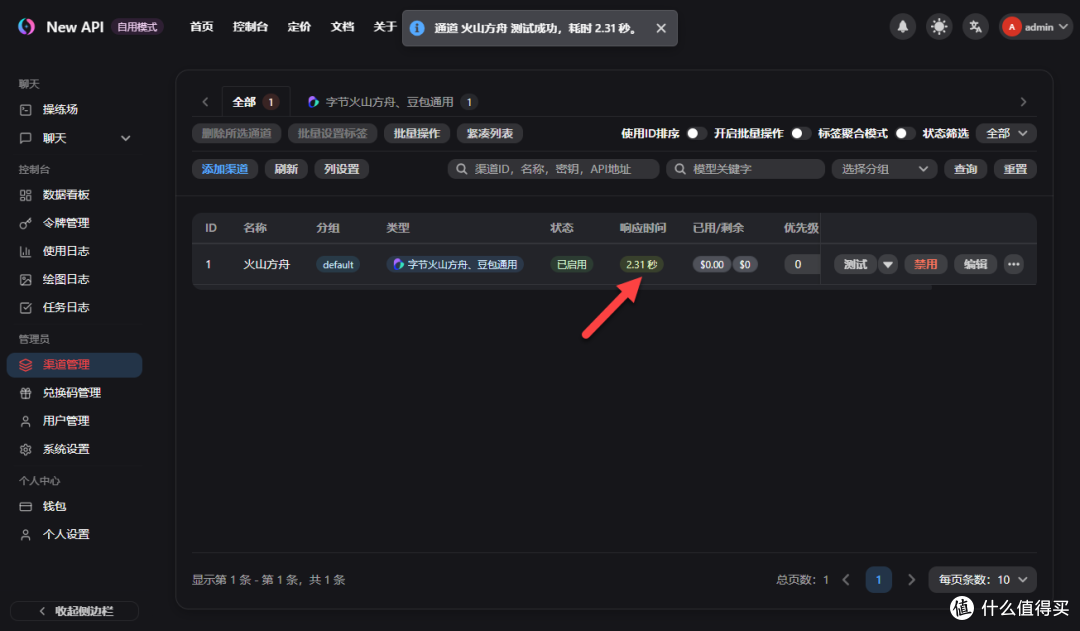The width and height of the screenshot is (1080, 631).
Task: Select 渠道管理 in the sidebar
Action: pyautogui.click(x=74, y=365)
